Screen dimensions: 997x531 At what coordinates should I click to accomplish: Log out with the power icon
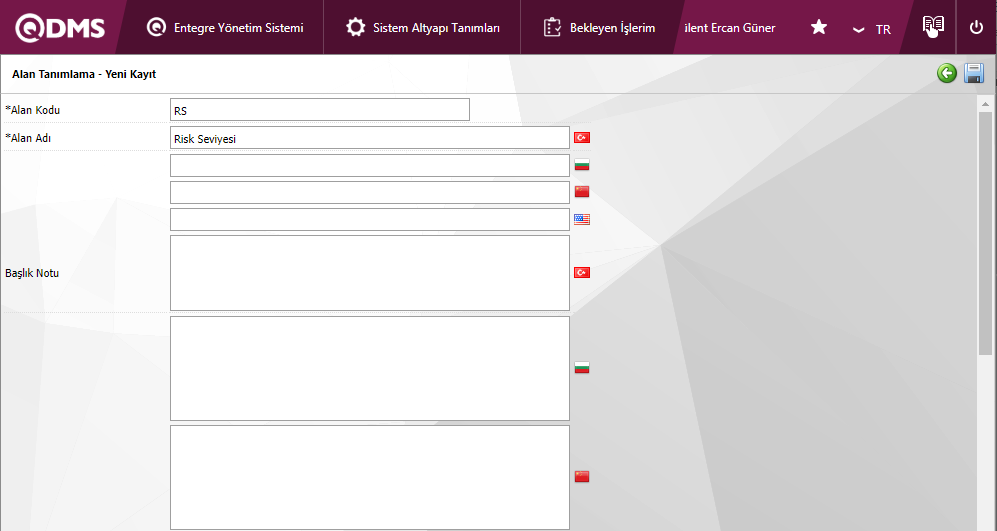976,28
